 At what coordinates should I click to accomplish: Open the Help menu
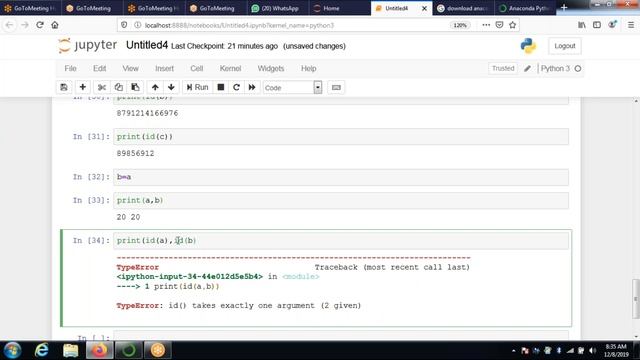click(x=309, y=69)
